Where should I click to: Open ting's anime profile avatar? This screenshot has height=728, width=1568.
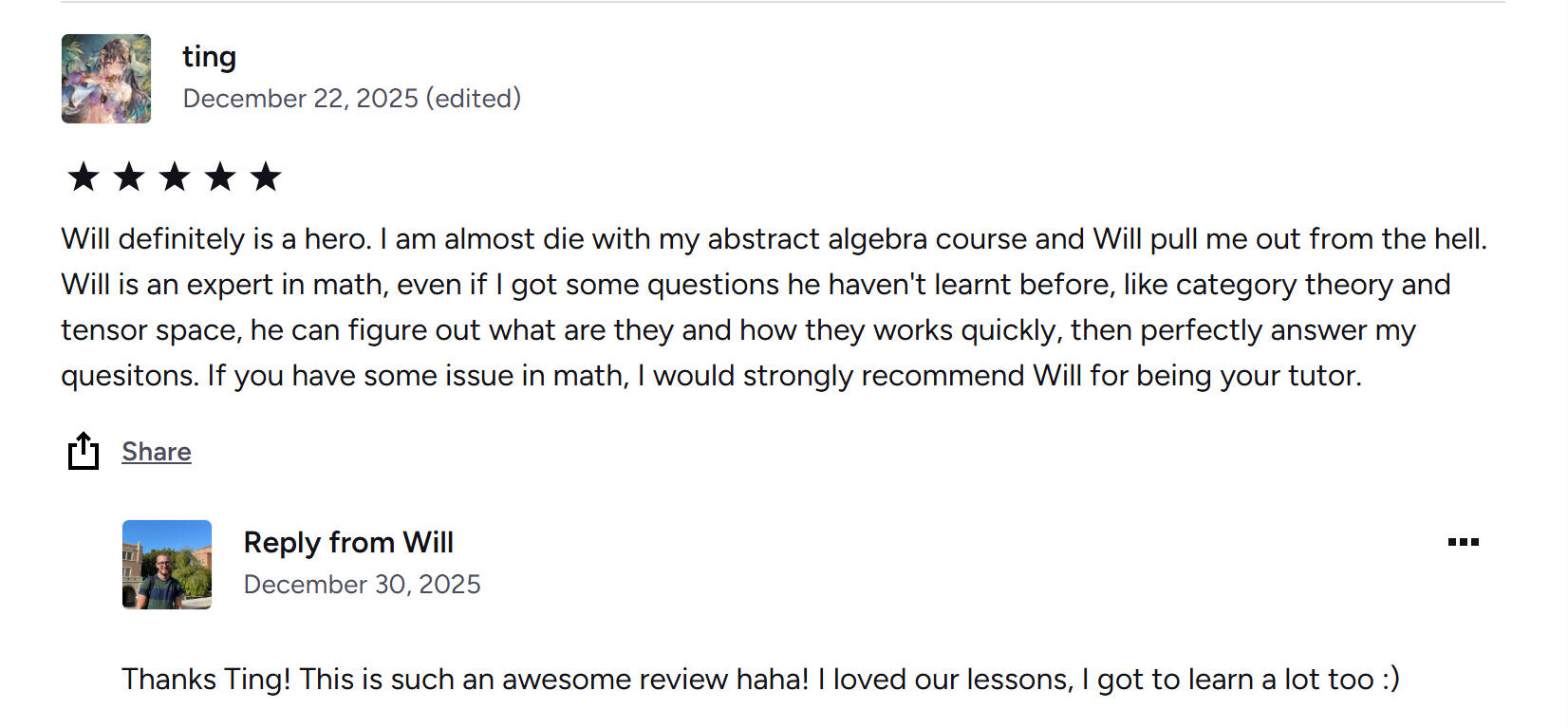point(106,79)
